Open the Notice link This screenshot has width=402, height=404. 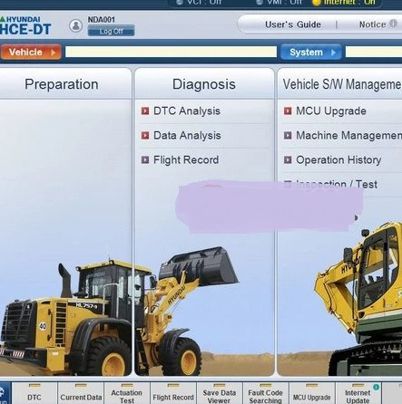372,24
